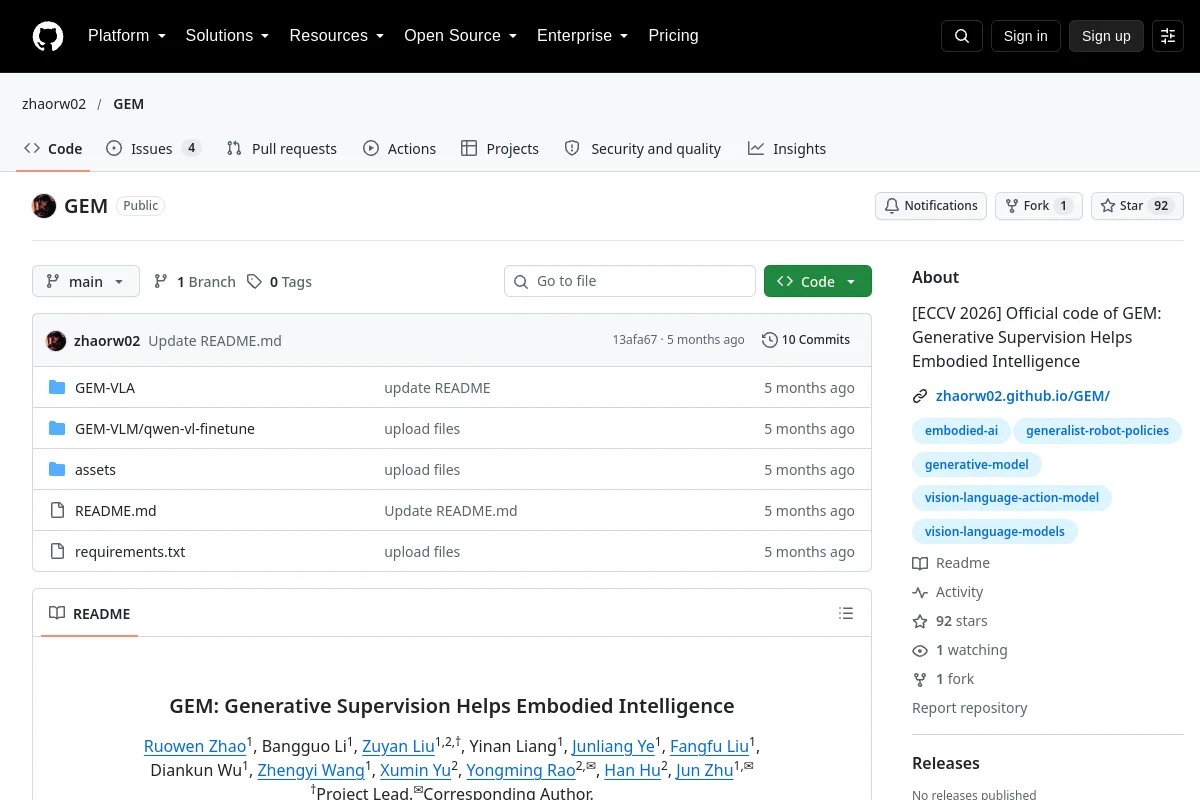This screenshot has width=1200, height=800.
Task: Click the folder icon for assets
Action: click(57, 470)
